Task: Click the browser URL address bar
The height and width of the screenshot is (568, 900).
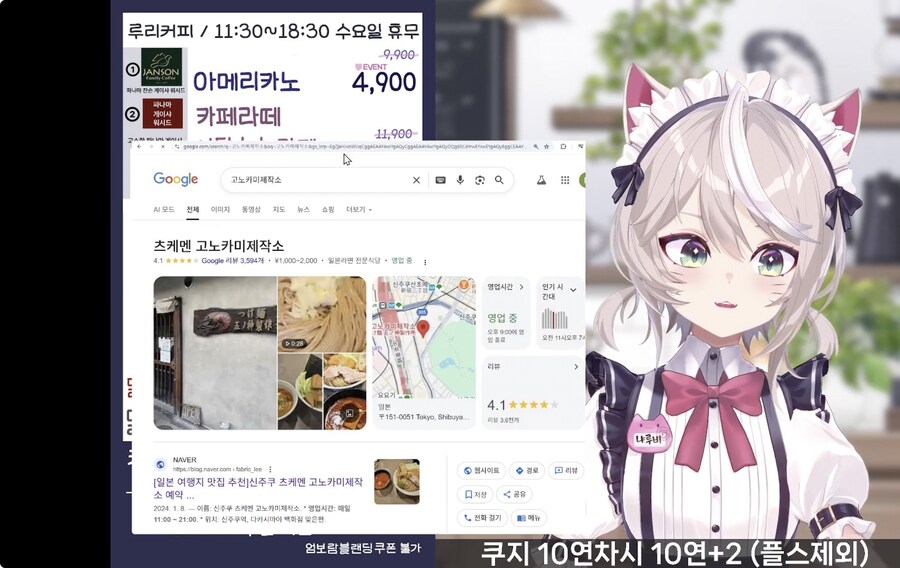Action: click(x=354, y=147)
